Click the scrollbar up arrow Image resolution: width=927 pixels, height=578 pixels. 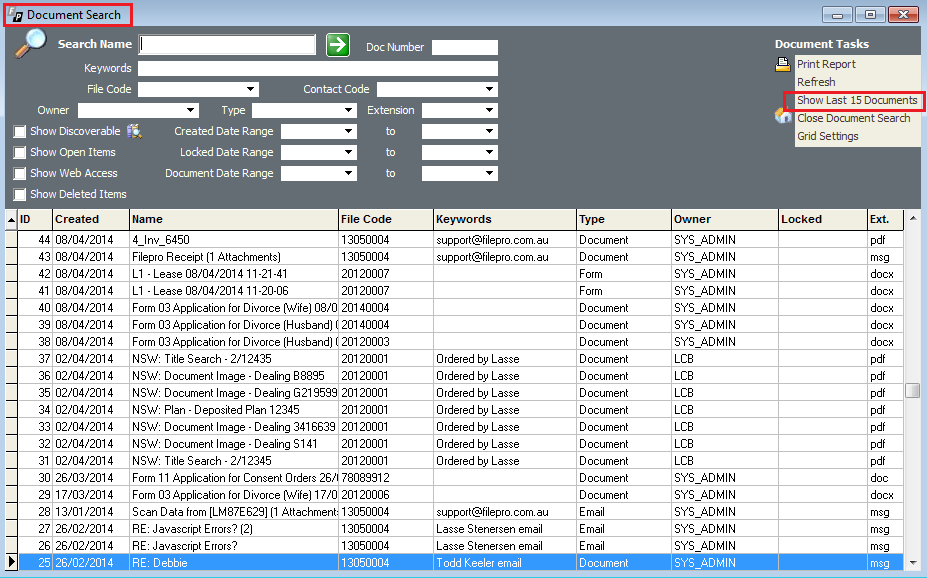click(912, 219)
